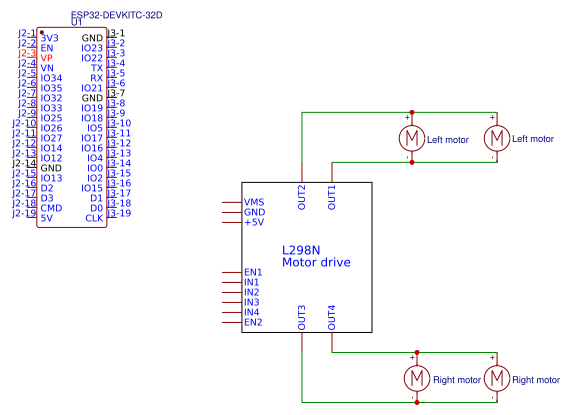Select the first Left motor symbol
This screenshot has height=415, width=571.
(412, 138)
